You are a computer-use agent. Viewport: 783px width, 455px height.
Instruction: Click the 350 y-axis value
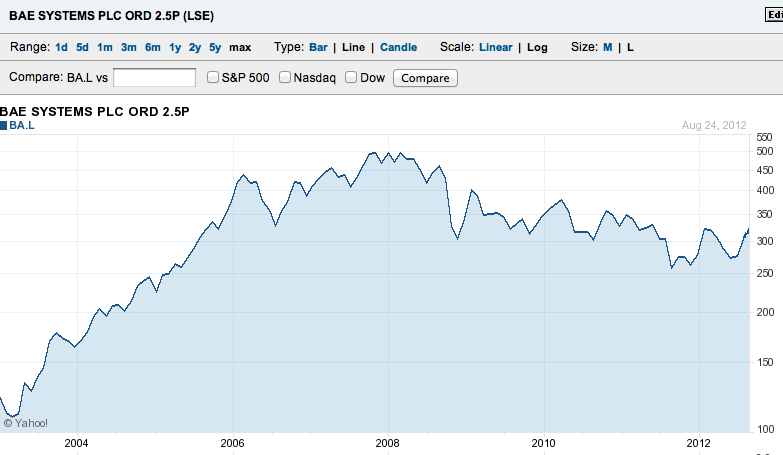[x=765, y=214]
